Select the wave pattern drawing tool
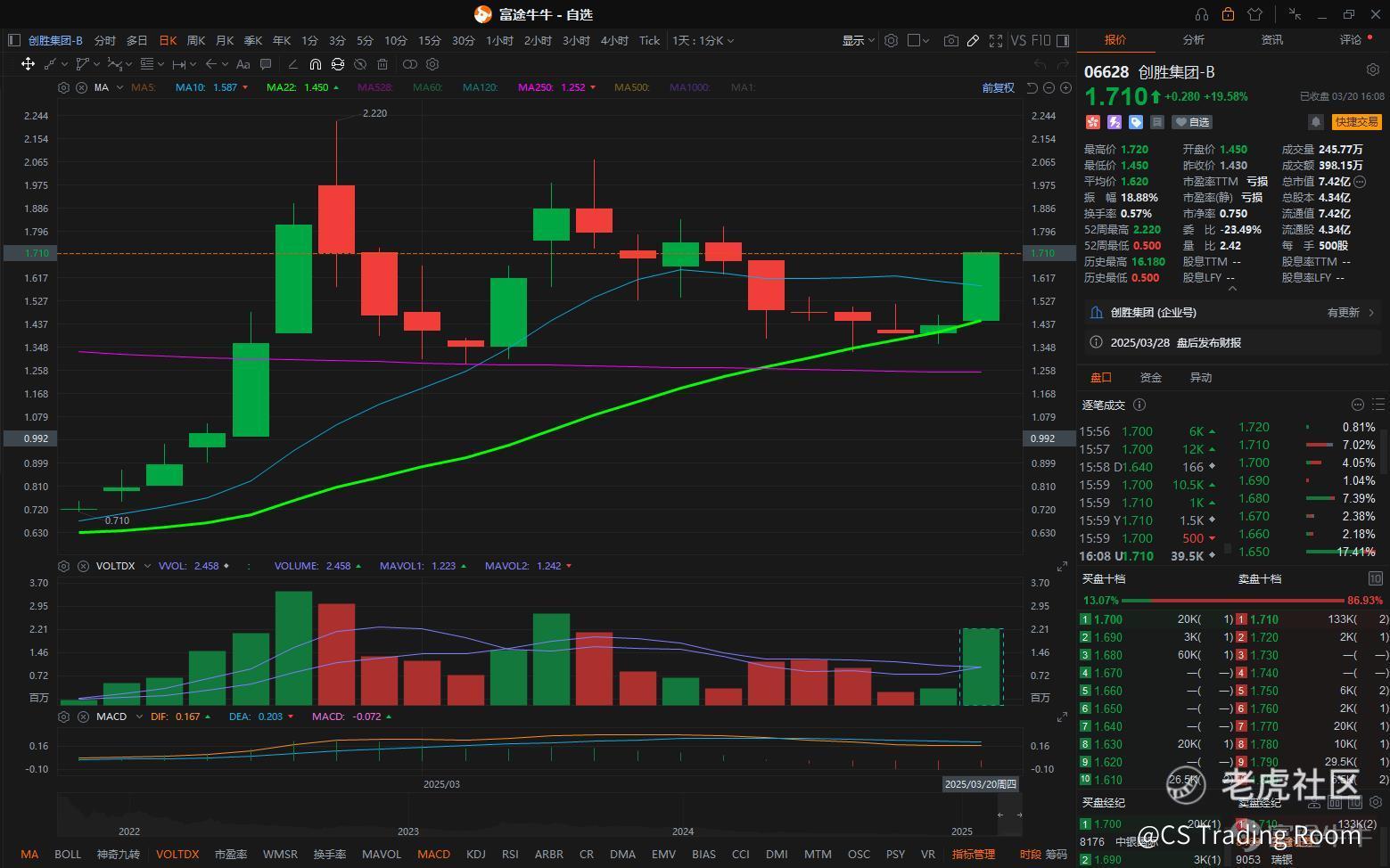This screenshot has width=1390, height=868. (x=114, y=64)
